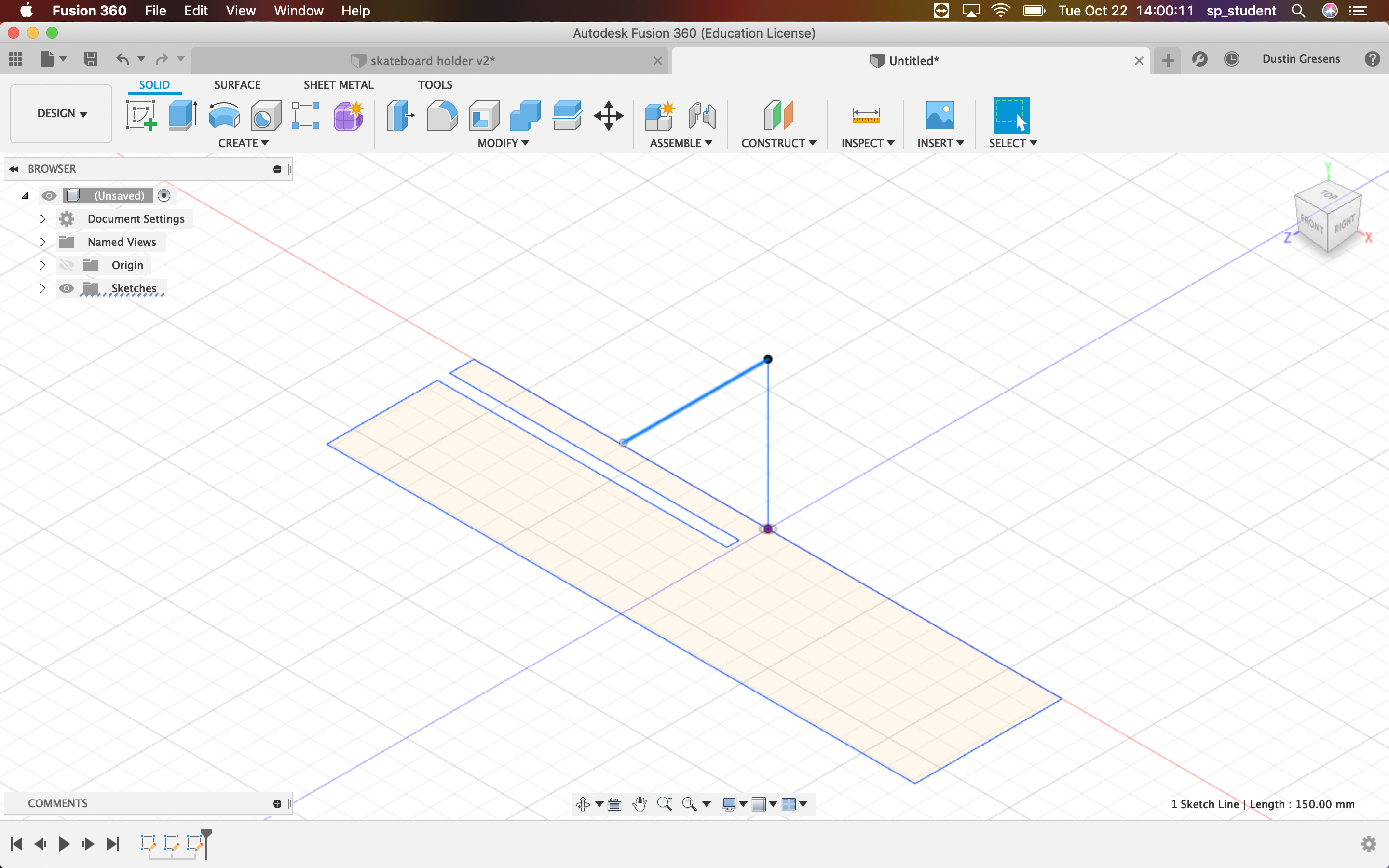Viewport: 1389px width, 868px height.
Task: Toggle visibility of Origin folder
Action: pos(66,264)
